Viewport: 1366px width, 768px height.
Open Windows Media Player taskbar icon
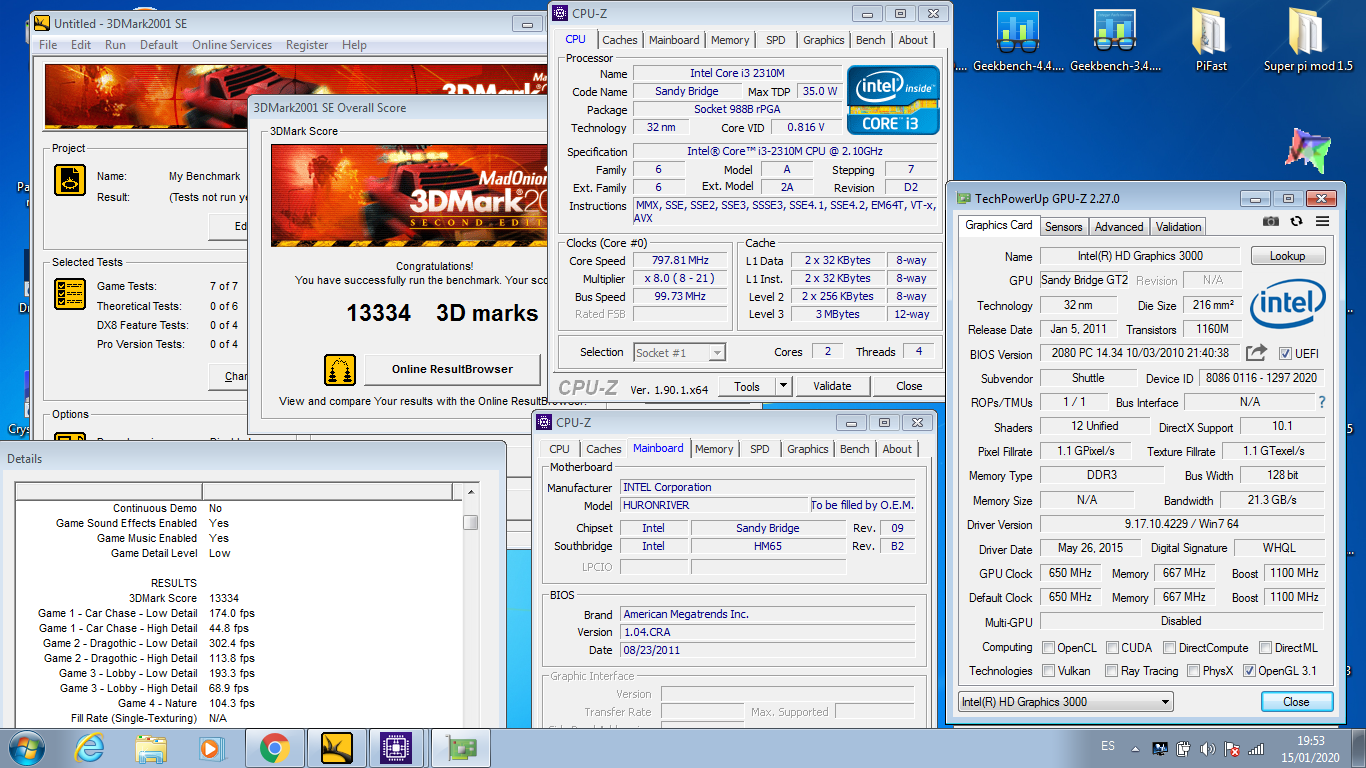click(x=212, y=748)
